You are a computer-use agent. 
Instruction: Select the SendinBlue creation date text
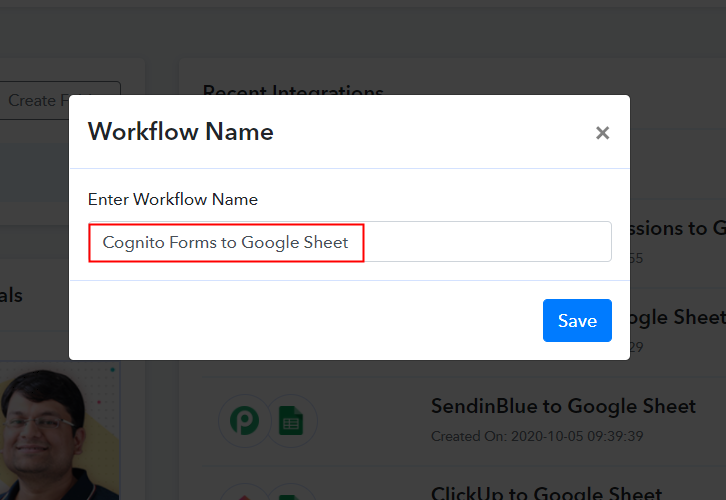click(537, 436)
